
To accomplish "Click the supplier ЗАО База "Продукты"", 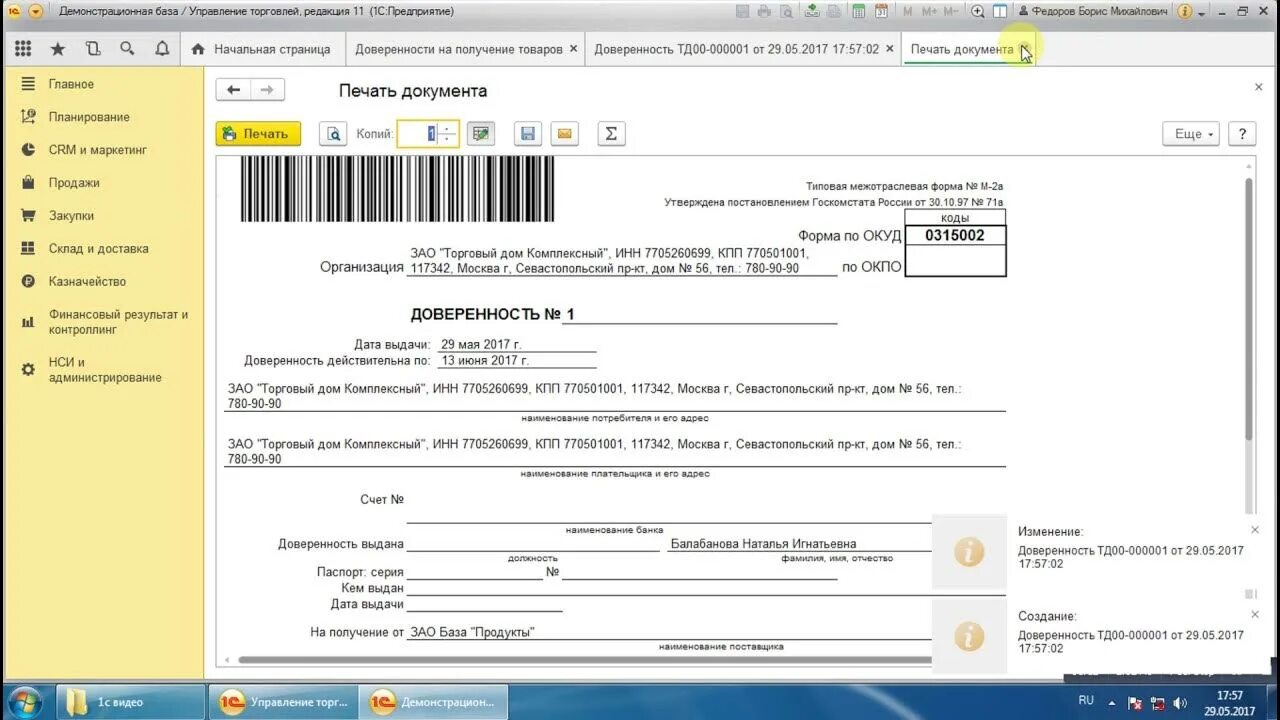I will coord(472,632).
